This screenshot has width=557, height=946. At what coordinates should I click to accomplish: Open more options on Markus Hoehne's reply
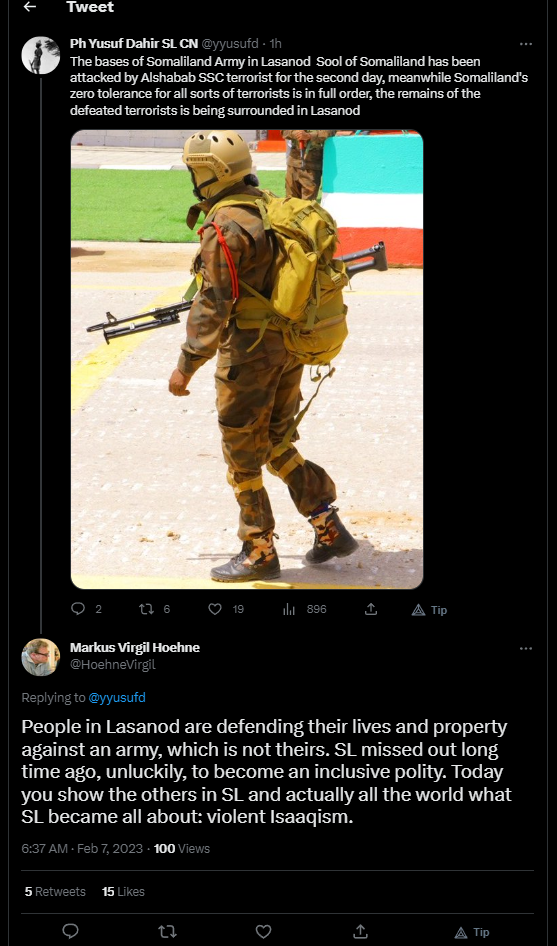[x=526, y=648]
